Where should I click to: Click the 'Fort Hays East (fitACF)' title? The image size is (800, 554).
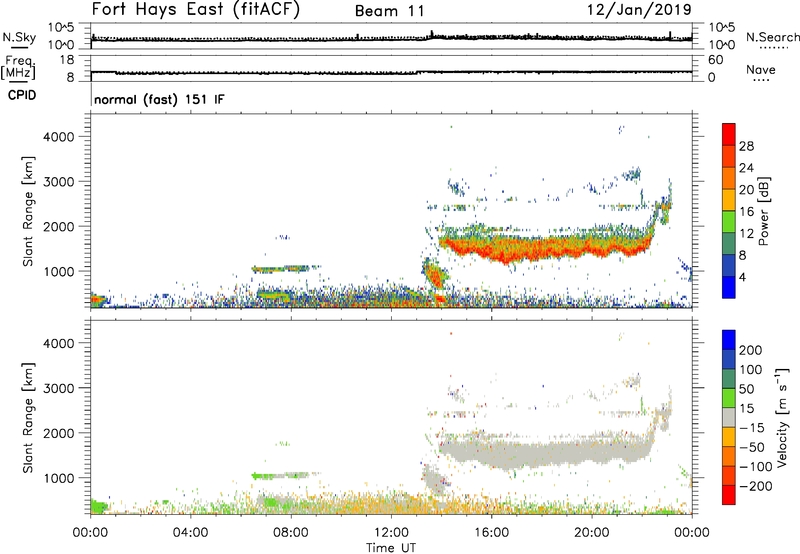[x=196, y=9]
